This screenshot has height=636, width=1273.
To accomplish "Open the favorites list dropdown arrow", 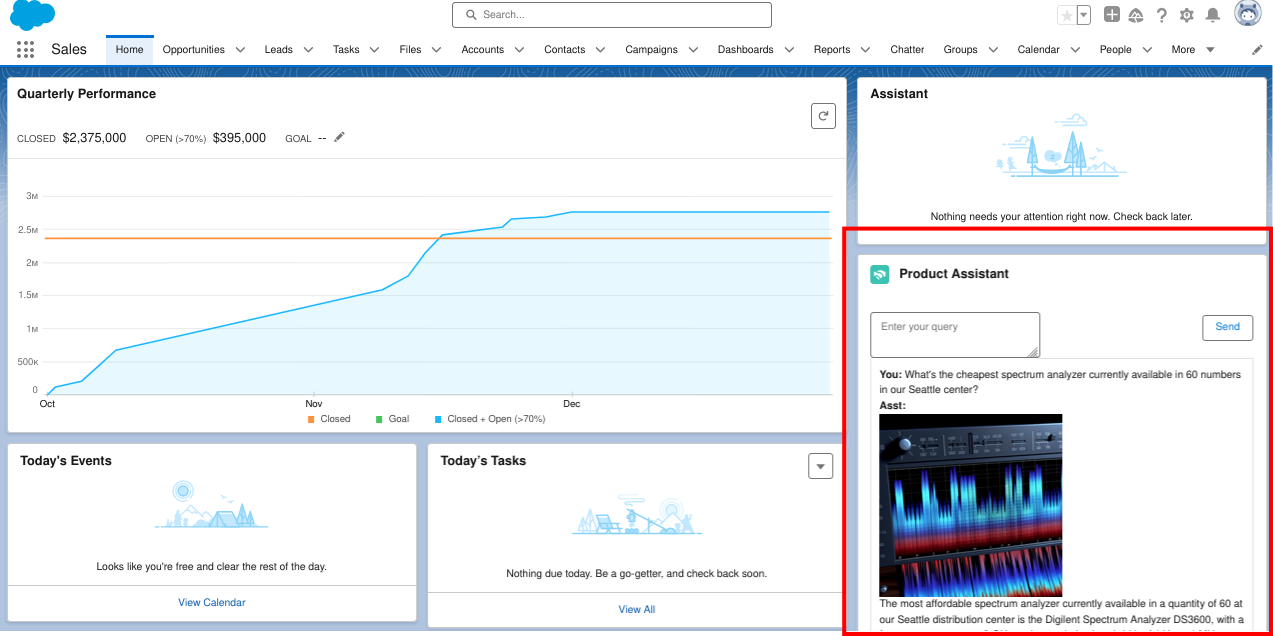I will tap(1083, 14).
